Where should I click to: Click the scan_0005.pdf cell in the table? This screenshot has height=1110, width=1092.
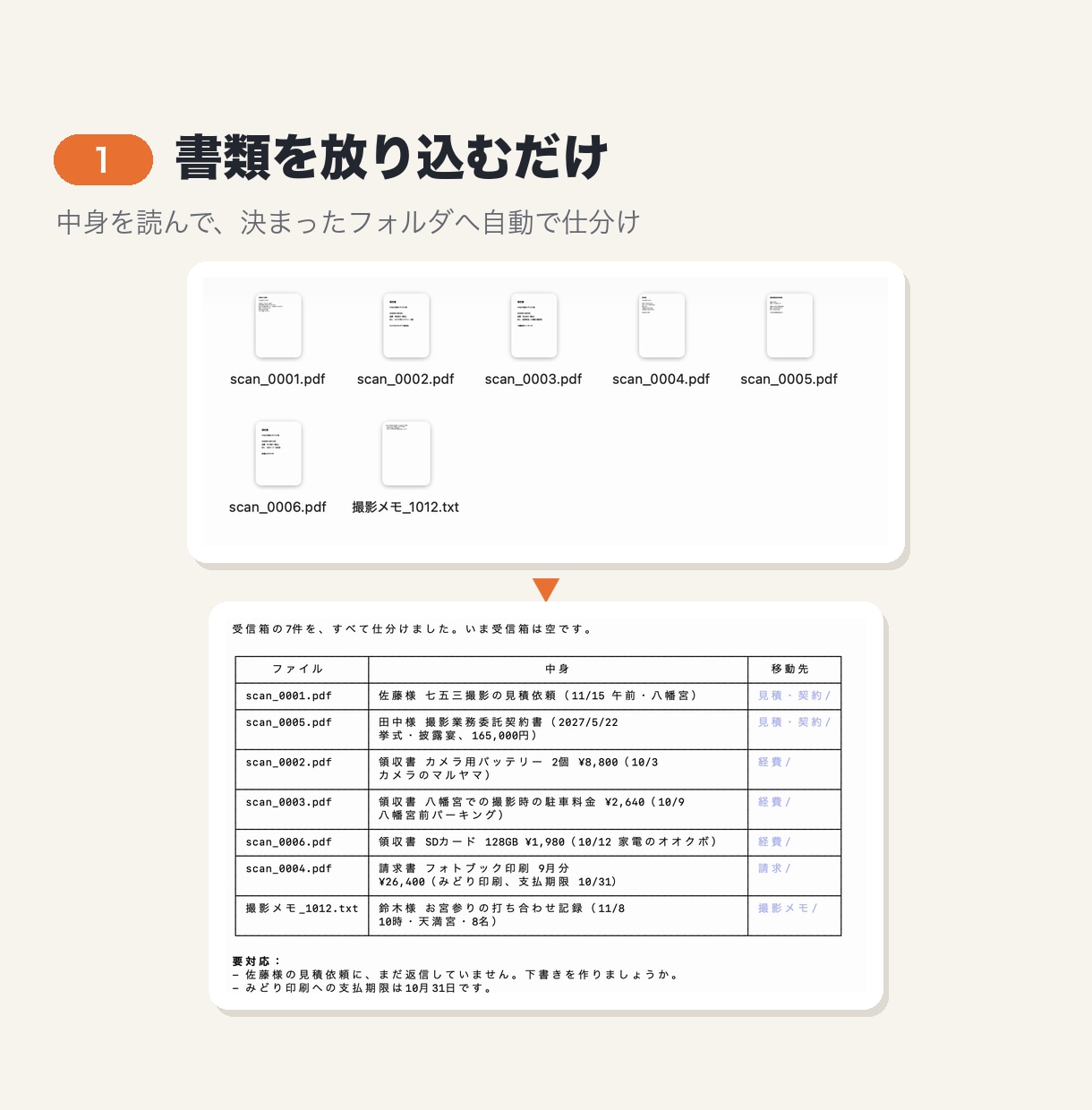[x=302, y=729]
